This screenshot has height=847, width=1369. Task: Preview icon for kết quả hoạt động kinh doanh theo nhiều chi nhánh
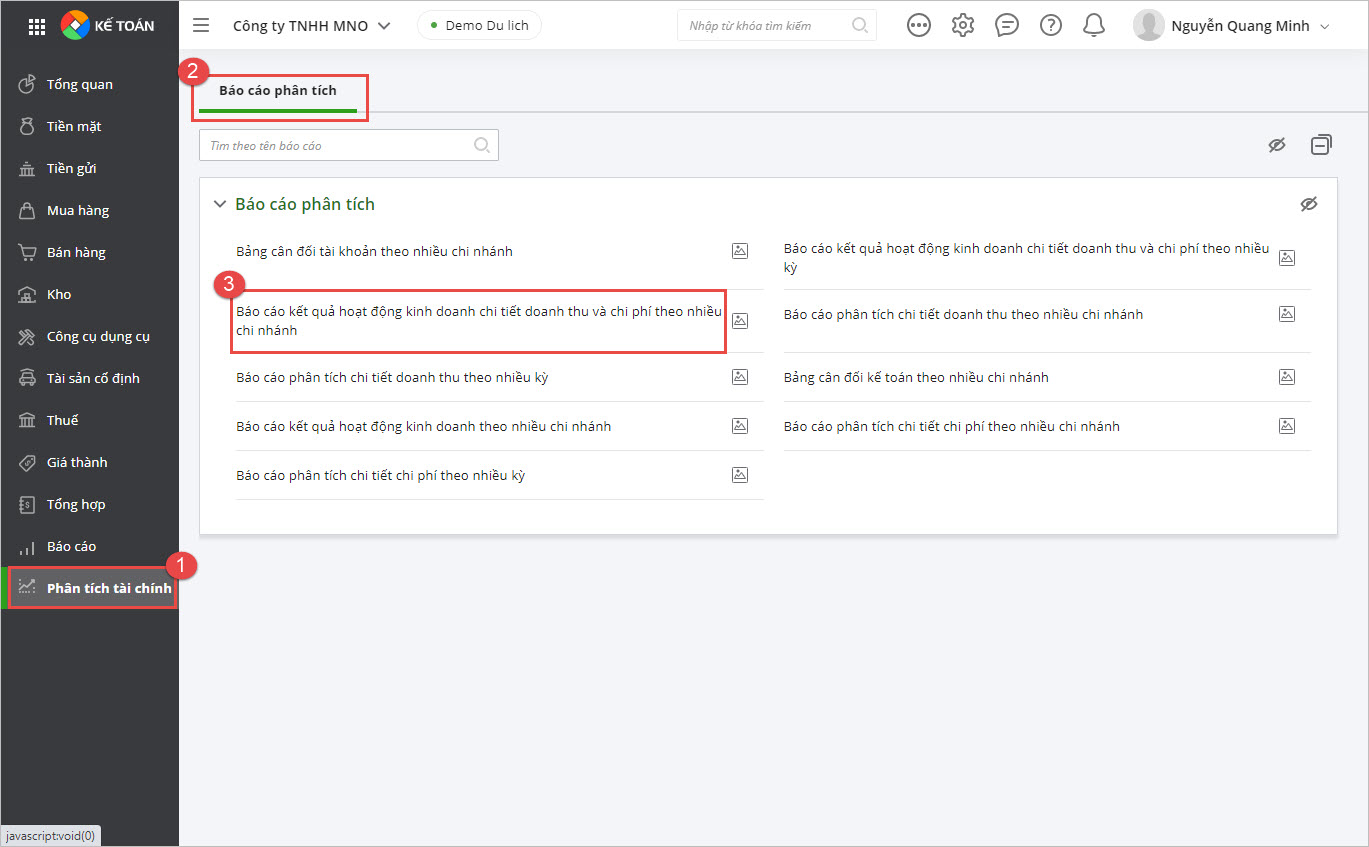coord(740,426)
